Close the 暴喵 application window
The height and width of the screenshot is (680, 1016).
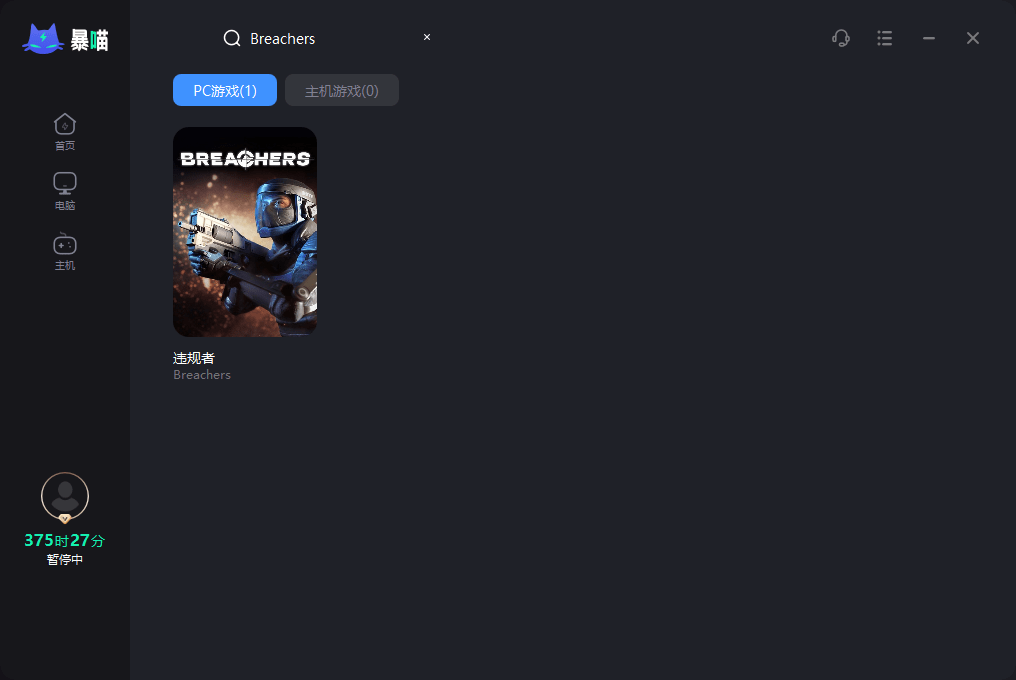coord(973,38)
